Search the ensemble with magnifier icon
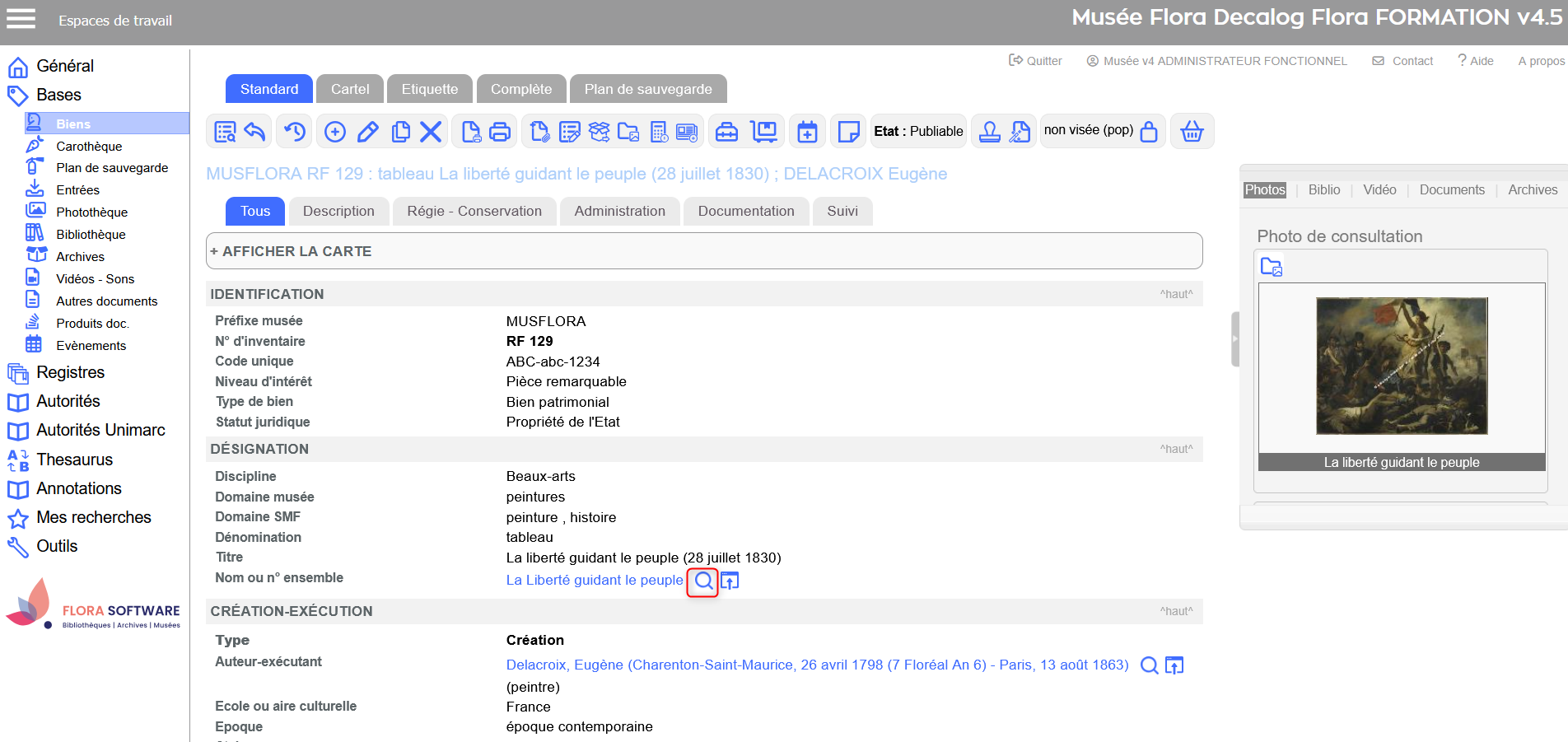 tap(703, 581)
